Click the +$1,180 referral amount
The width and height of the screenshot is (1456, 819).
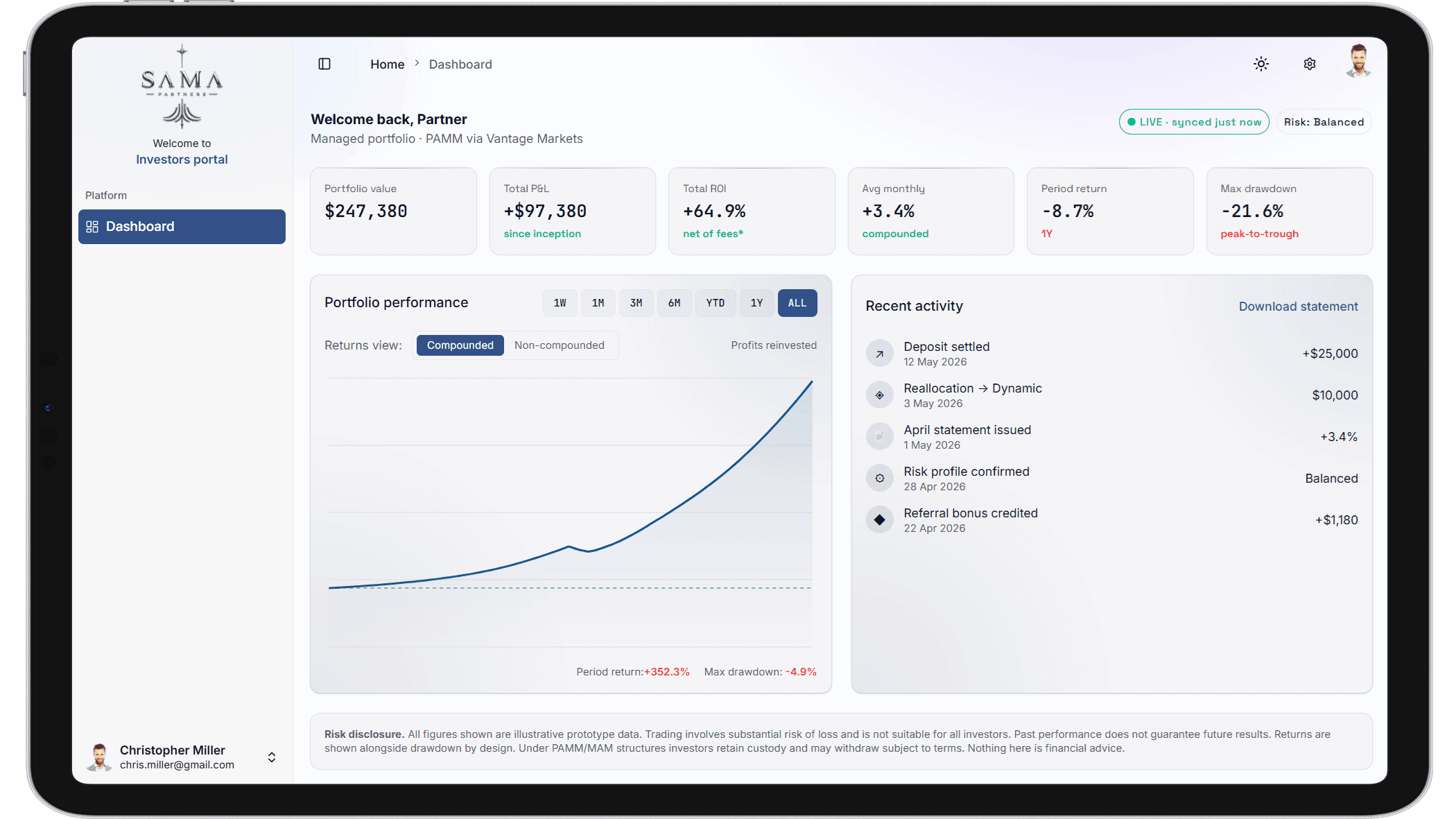click(1336, 520)
